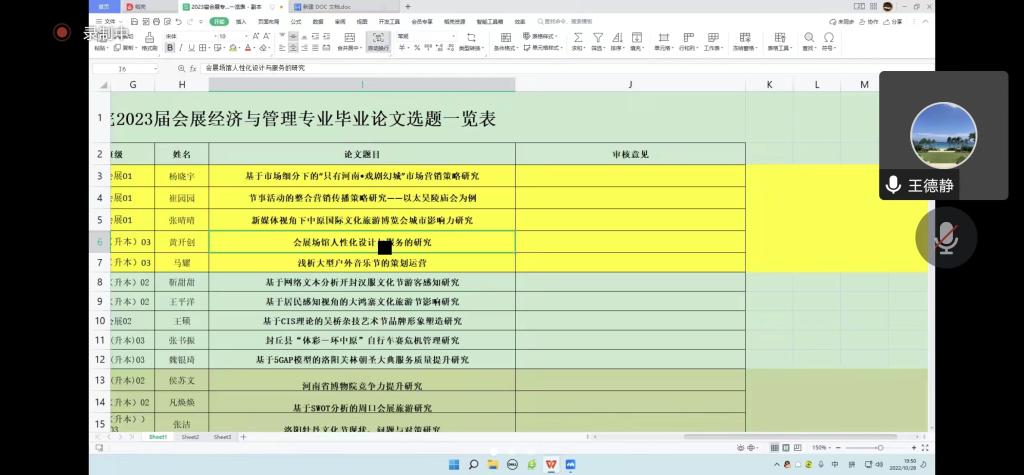Toggle wrap text for selected cell

tap(378, 38)
